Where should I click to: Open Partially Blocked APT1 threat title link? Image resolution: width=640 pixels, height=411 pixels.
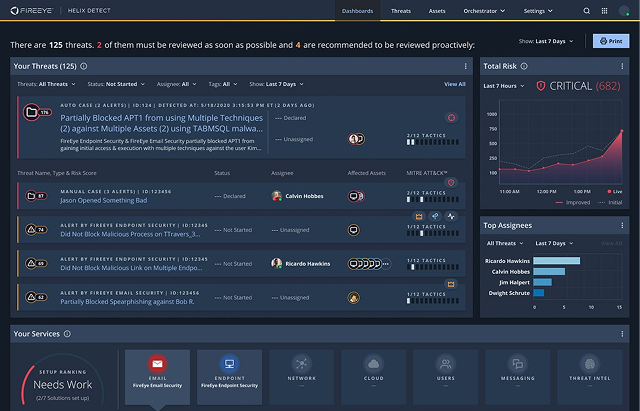click(x=162, y=123)
